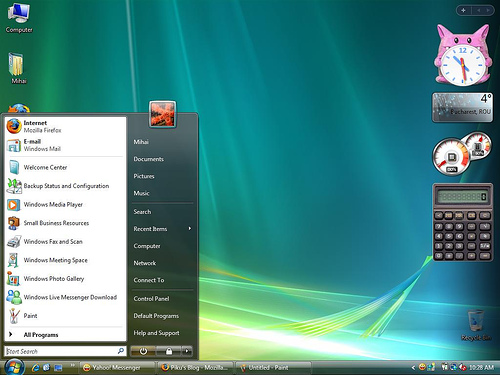Image resolution: width=500 pixels, height=375 pixels.
Task: Click the CPU meter gadget dial
Action: 451,157
